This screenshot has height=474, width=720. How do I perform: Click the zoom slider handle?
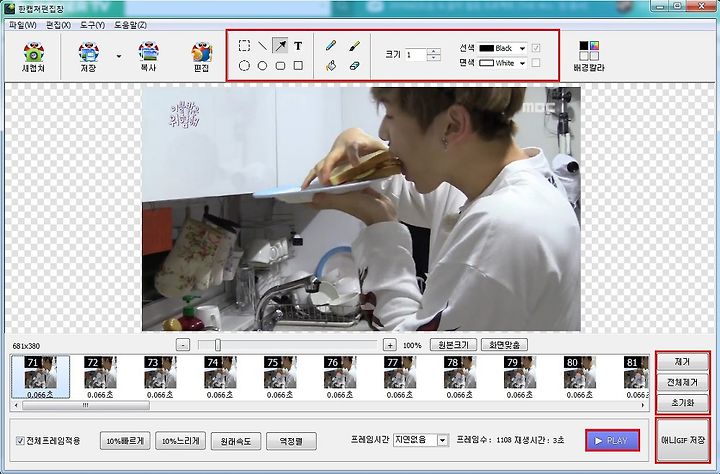[x=218, y=345]
